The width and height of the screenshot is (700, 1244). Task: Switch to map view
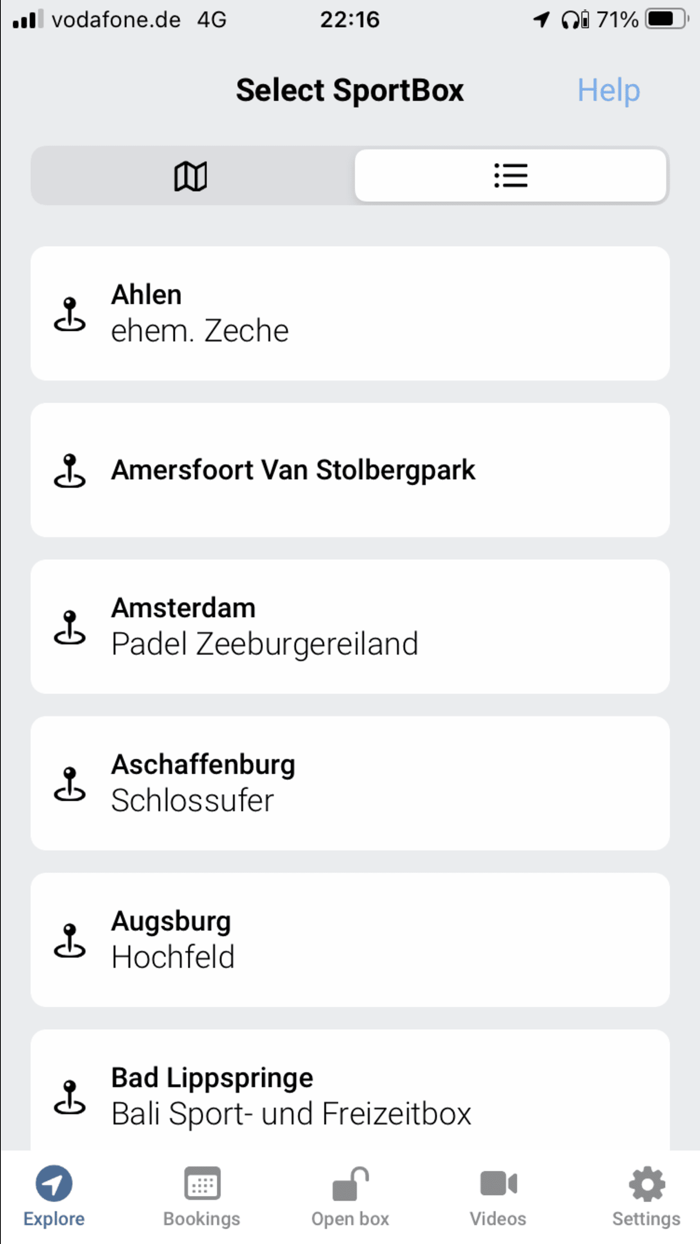(x=190, y=175)
